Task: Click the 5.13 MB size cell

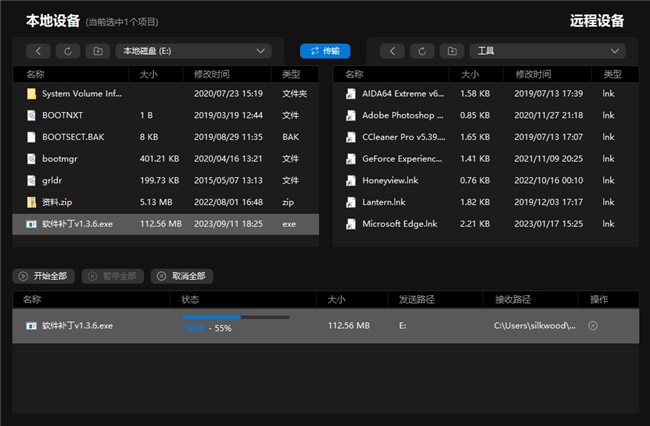Action: click(x=156, y=202)
